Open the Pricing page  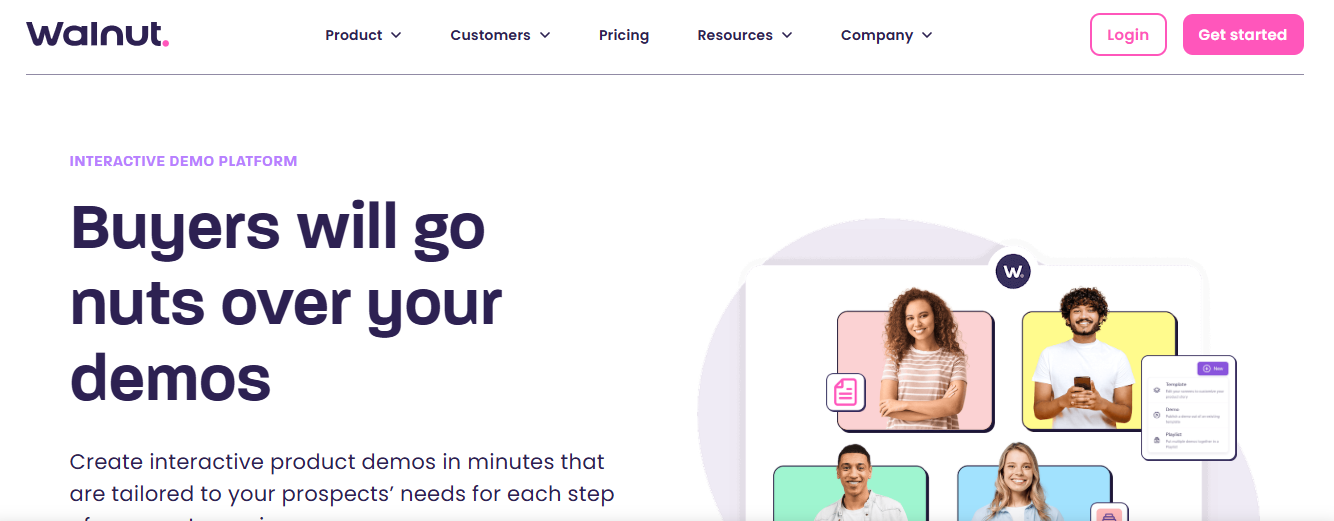click(x=624, y=35)
